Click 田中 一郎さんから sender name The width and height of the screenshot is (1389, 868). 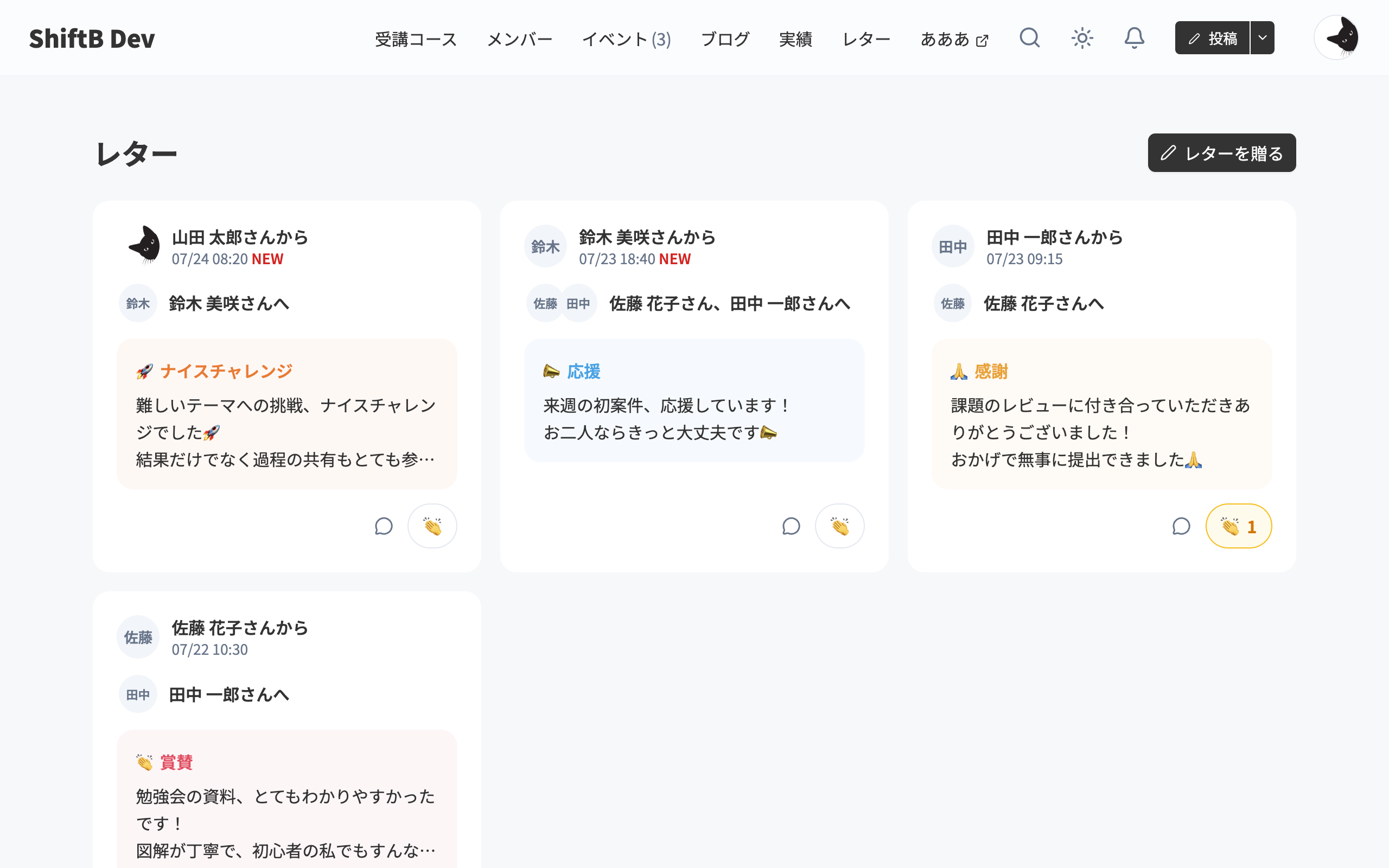click(1055, 237)
